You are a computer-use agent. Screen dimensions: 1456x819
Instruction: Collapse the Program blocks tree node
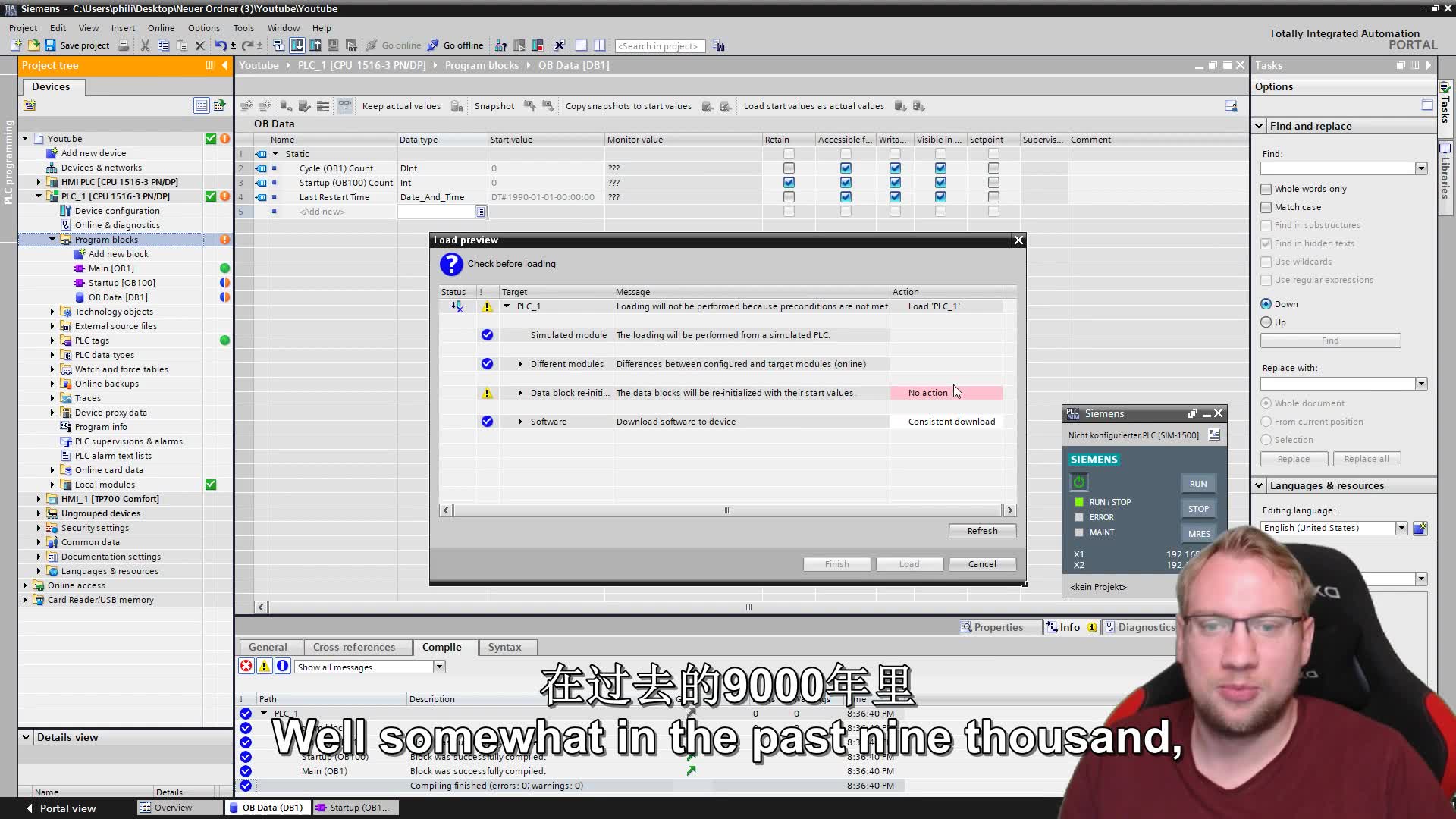coord(52,240)
